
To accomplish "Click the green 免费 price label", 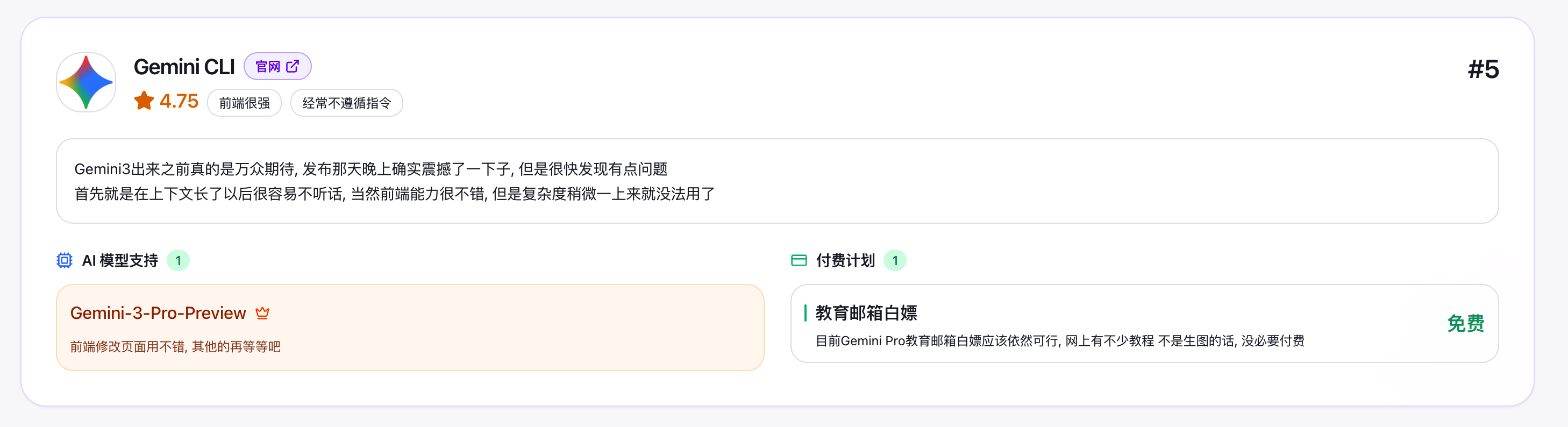I will coord(1465,323).
